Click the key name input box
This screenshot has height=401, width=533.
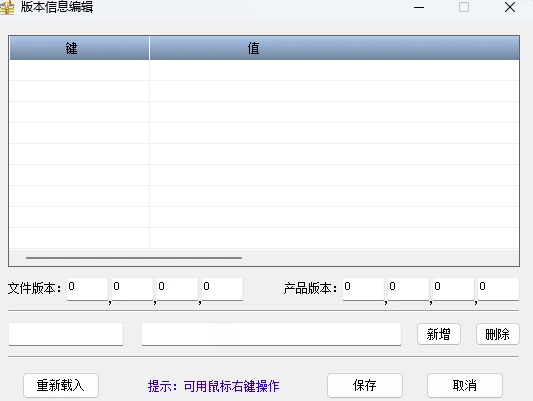tap(66, 334)
